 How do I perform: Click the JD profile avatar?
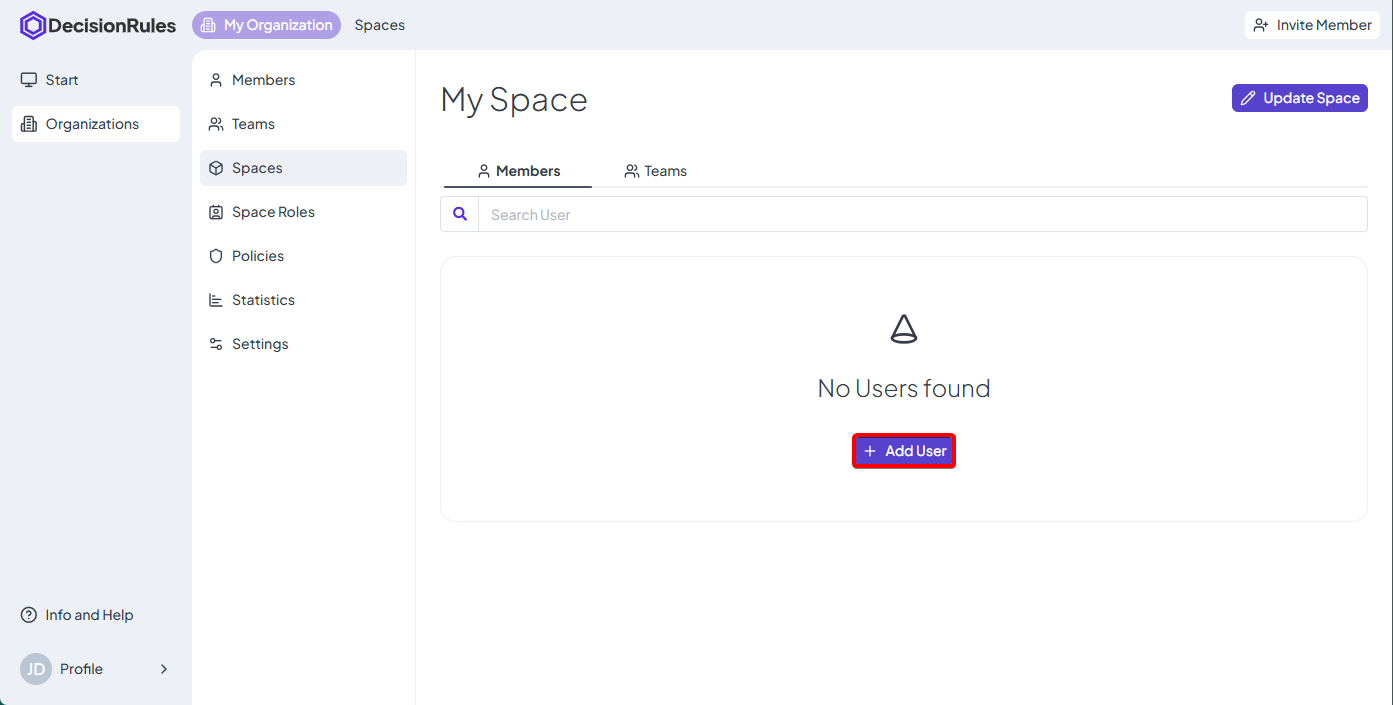coord(36,669)
